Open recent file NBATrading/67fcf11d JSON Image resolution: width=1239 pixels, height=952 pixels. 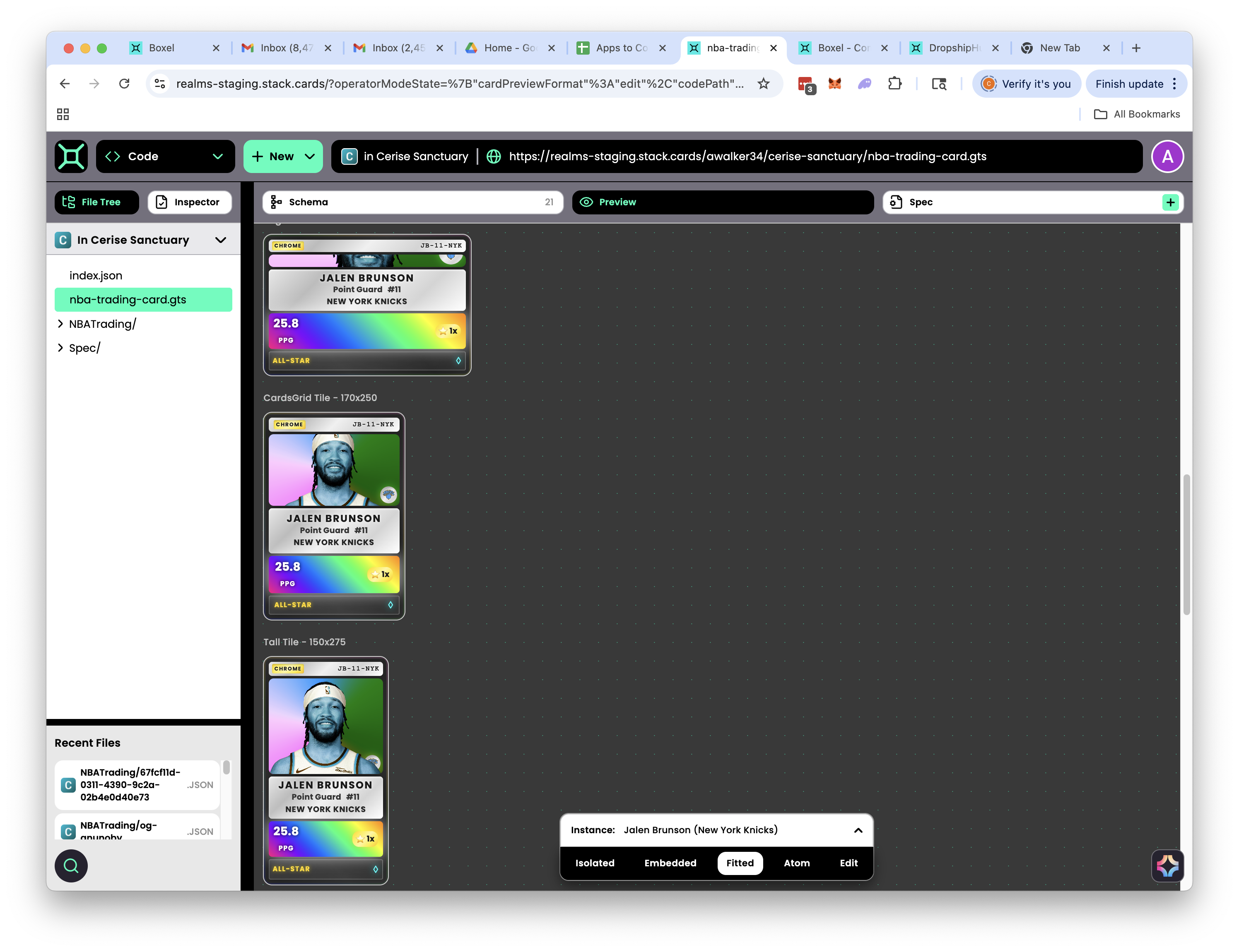137,785
